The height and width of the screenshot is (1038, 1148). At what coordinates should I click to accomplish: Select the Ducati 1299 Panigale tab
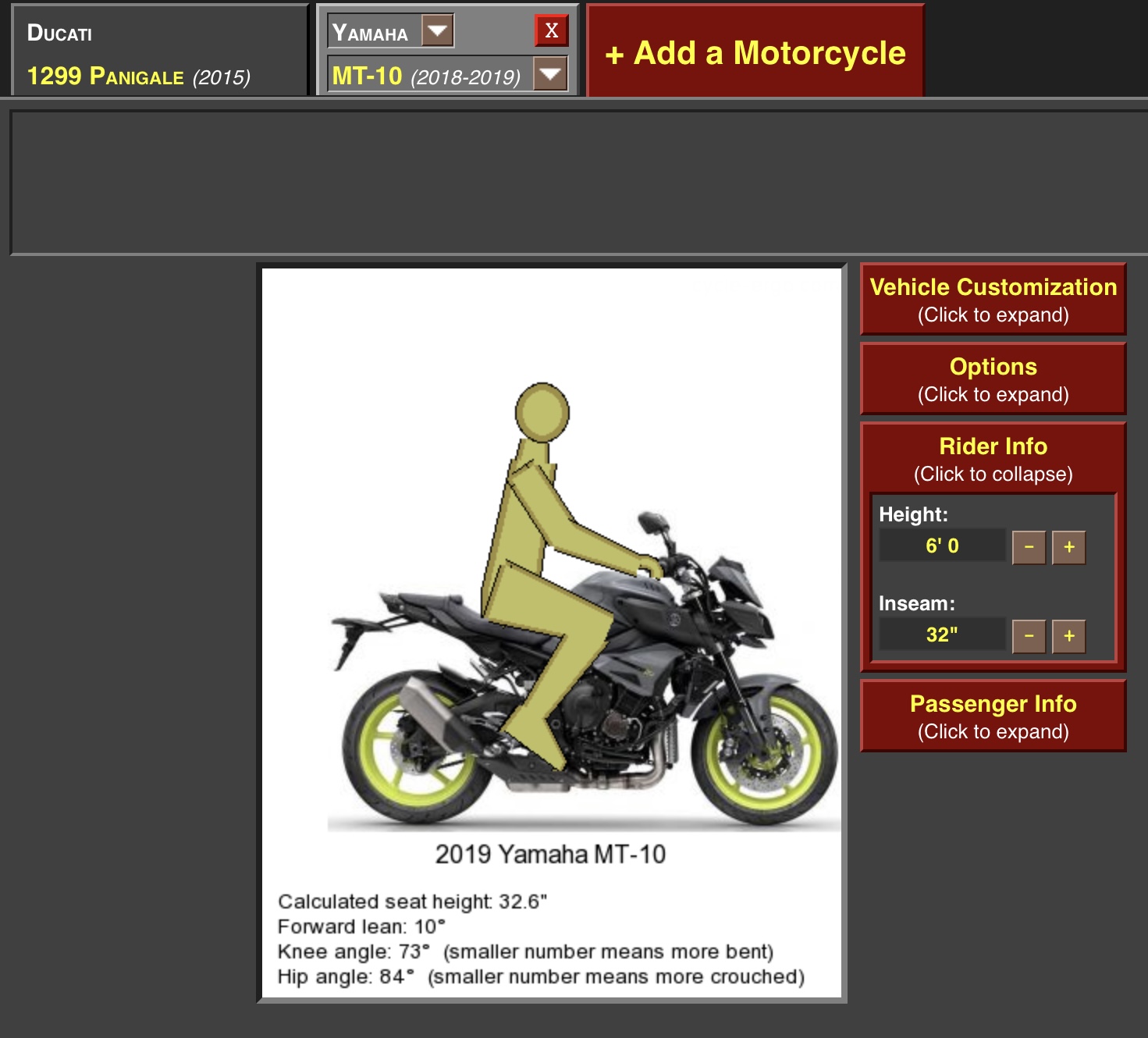pos(160,53)
